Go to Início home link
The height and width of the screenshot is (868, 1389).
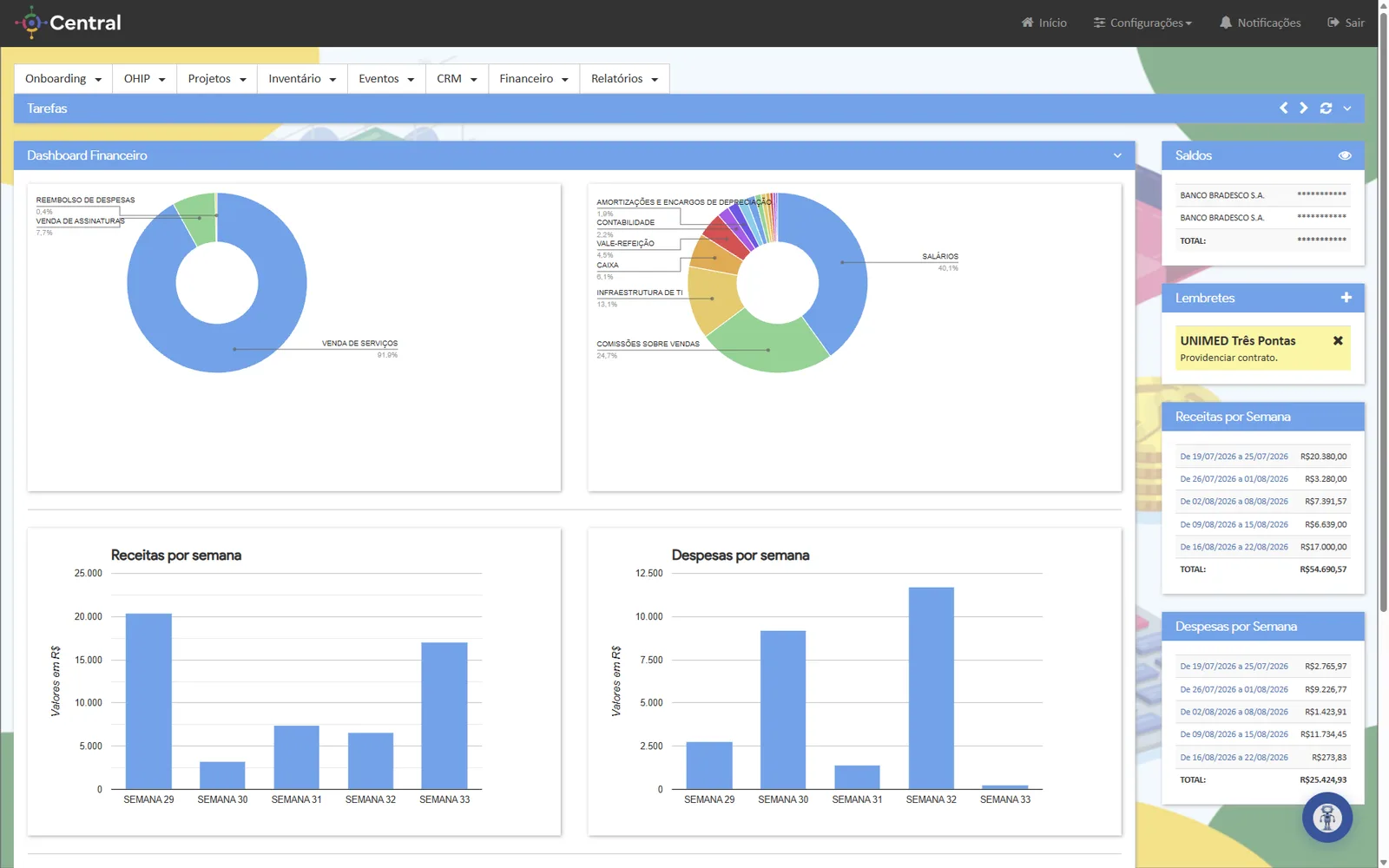tap(1043, 23)
